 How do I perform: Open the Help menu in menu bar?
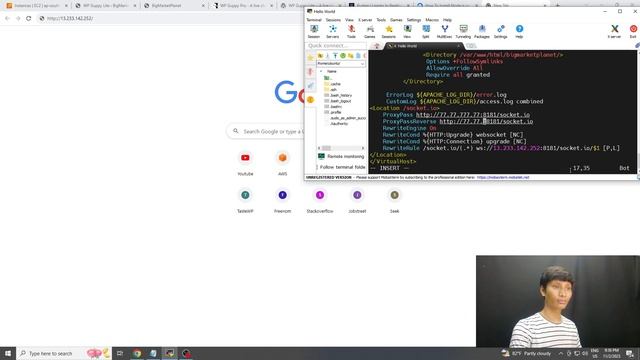[x=447, y=20]
